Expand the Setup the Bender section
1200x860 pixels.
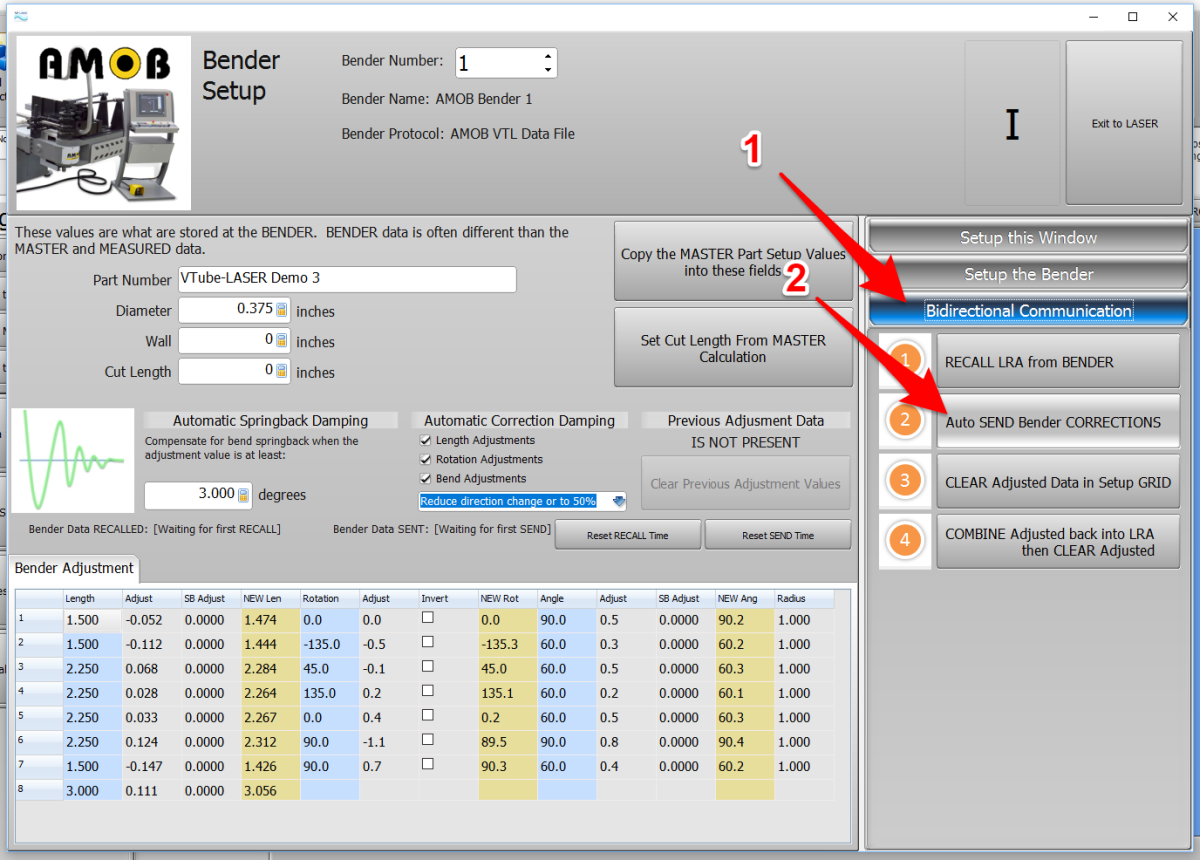(1028, 274)
